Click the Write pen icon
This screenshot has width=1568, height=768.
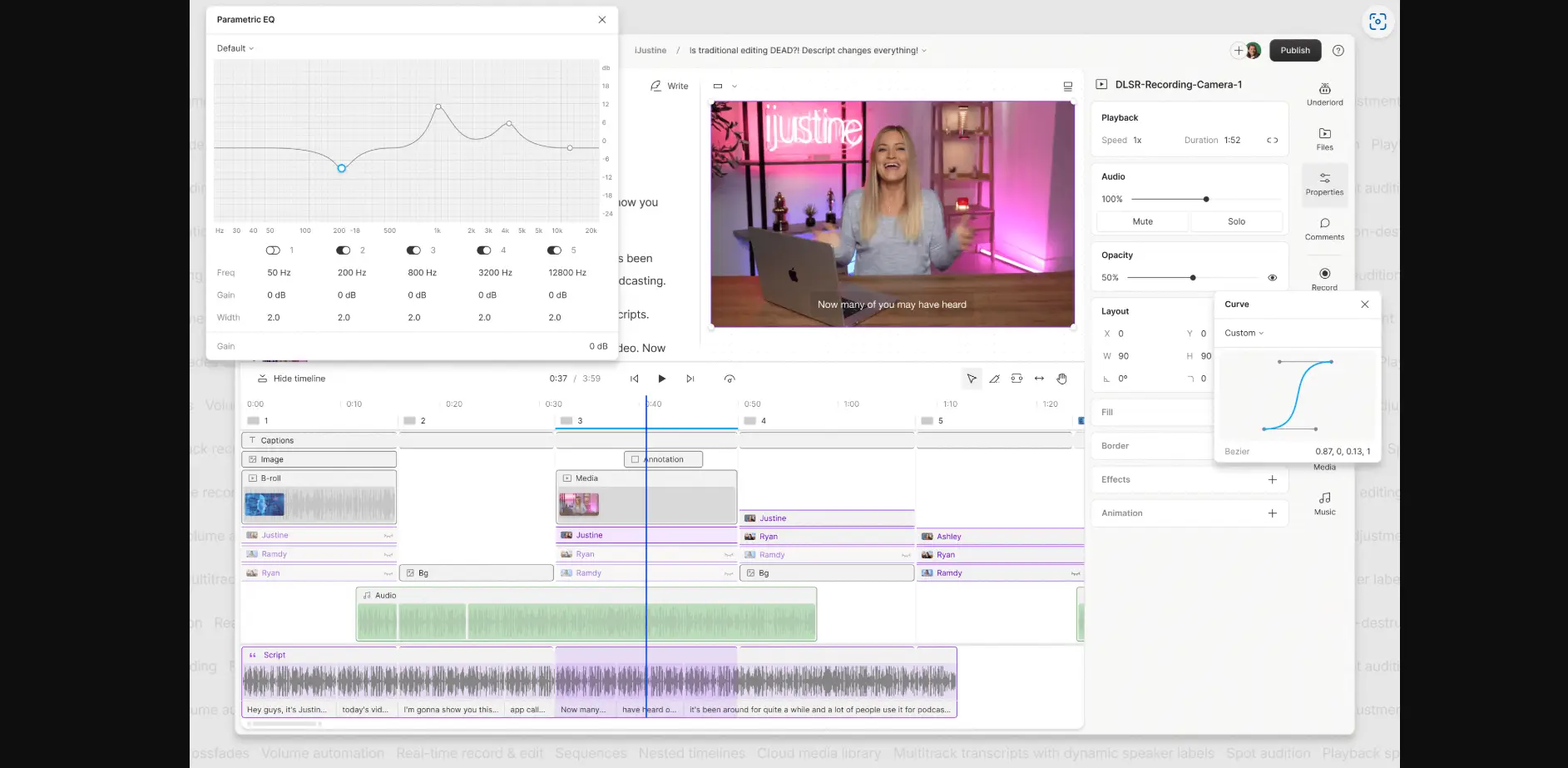coord(655,86)
